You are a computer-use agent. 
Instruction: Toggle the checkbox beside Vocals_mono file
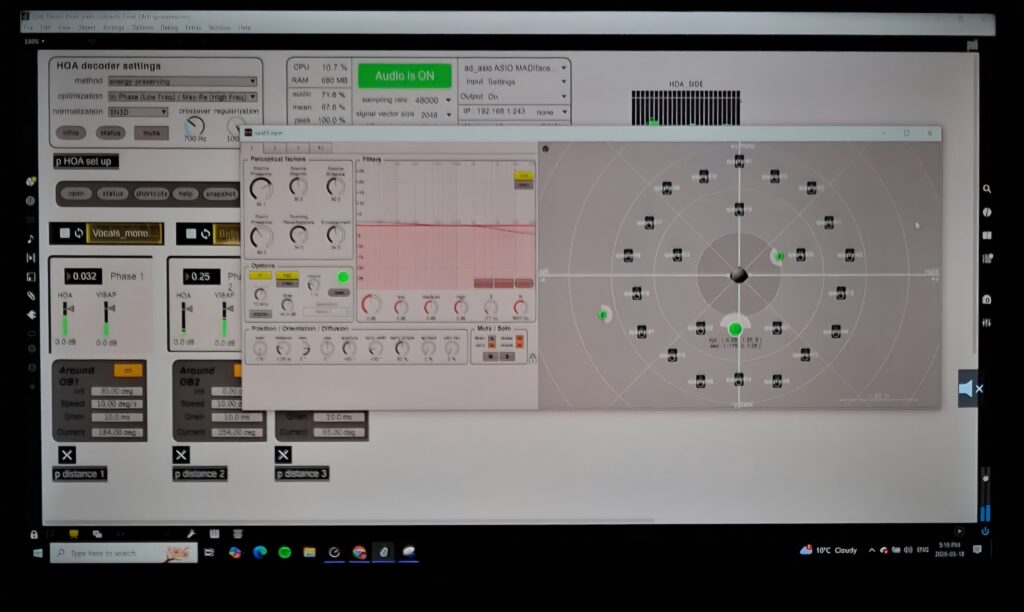[64, 233]
